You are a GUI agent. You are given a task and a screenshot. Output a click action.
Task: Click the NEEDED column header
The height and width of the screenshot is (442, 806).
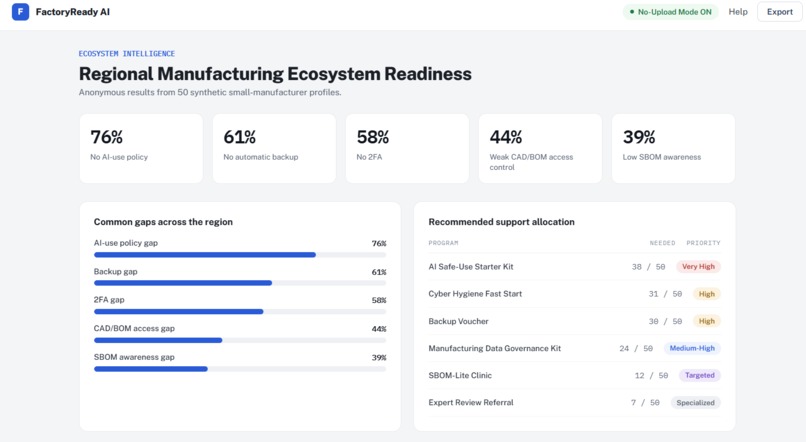point(662,243)
